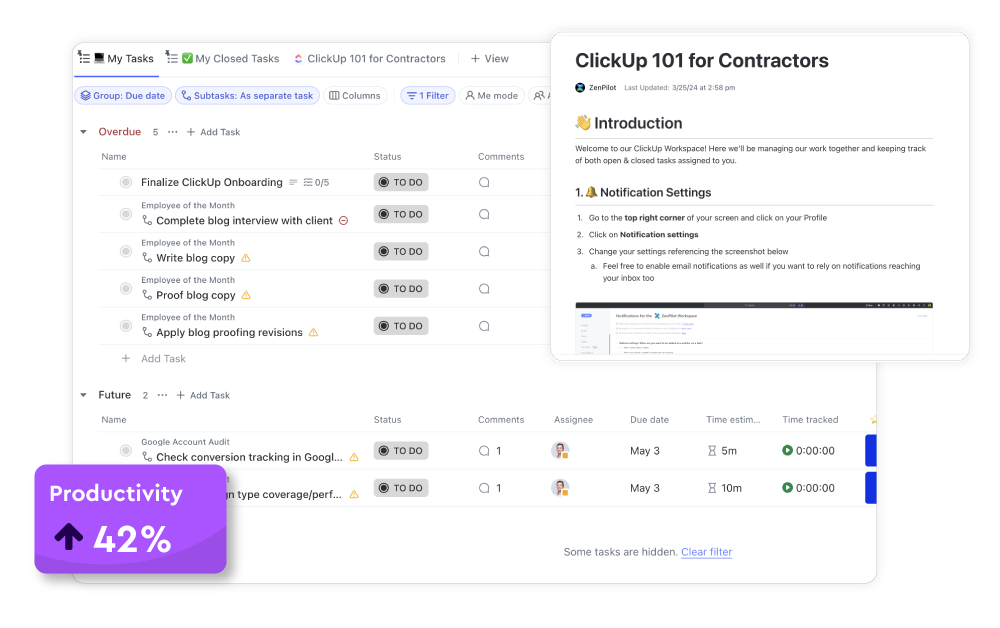This screenshot has width=1000, height=628.
Task: Sort by Due date column header
Action: coord(649,420)
